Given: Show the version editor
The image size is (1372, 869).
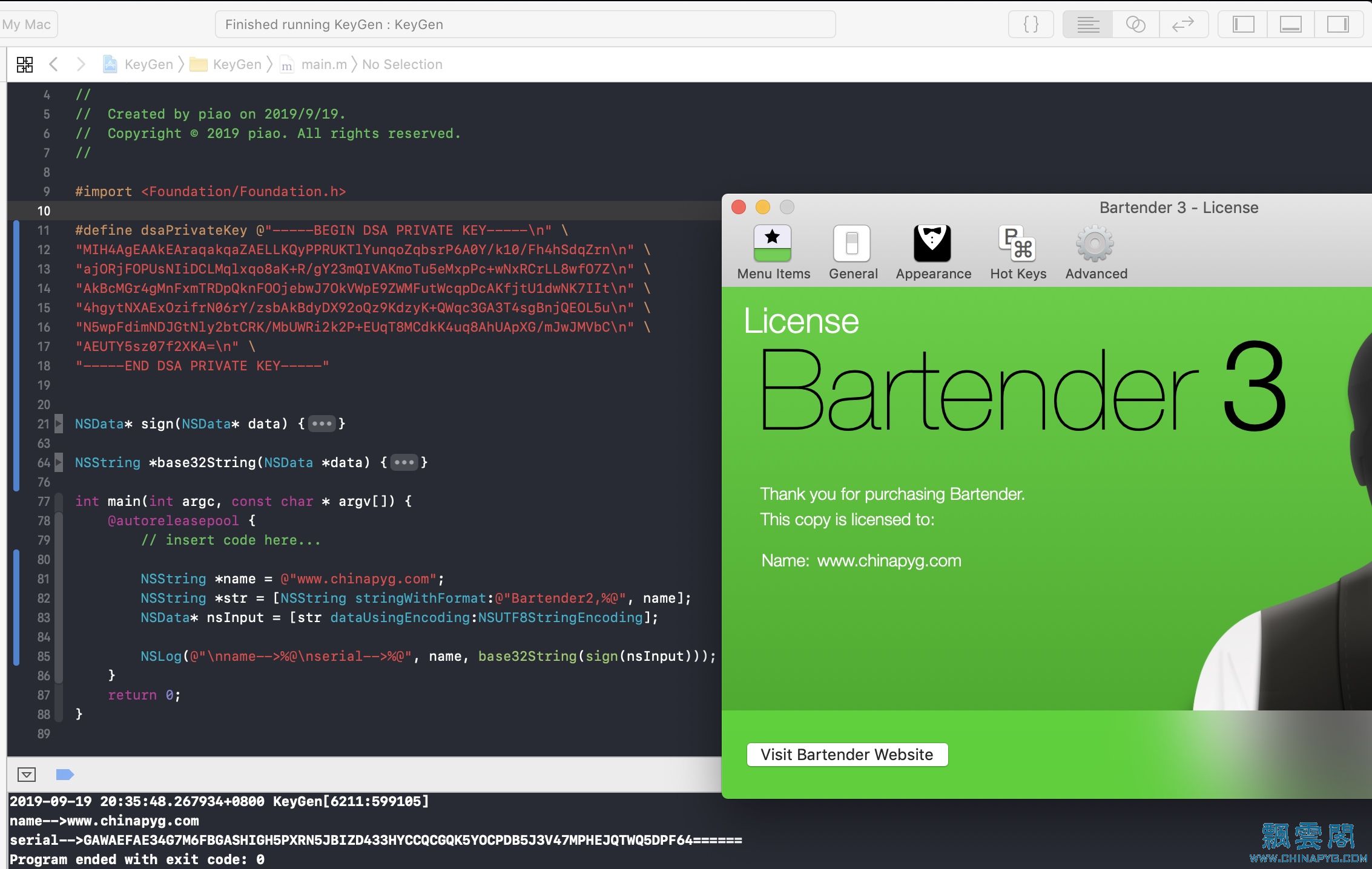Looking at the screenshot, I should click(1183, 24).
